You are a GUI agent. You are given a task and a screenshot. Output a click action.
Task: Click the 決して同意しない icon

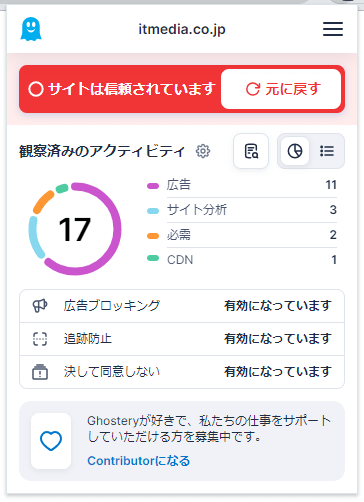(x=40, y=372)
